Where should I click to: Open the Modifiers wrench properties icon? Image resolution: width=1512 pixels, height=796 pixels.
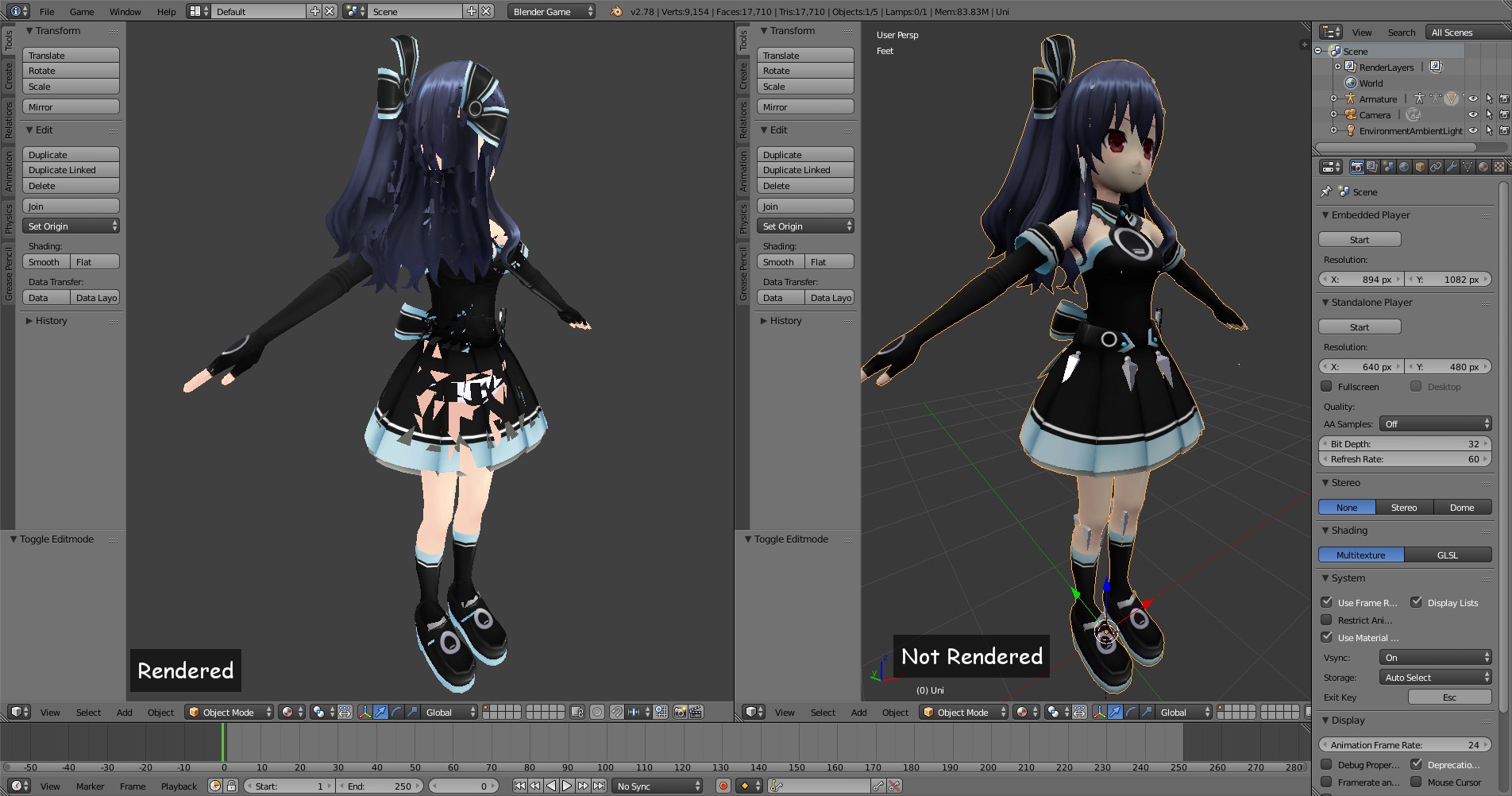1452,167
